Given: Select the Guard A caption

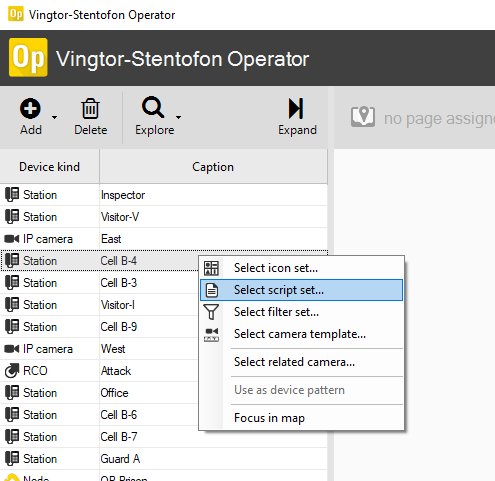Looking at the screenshot, I should (x=120, y=459).
